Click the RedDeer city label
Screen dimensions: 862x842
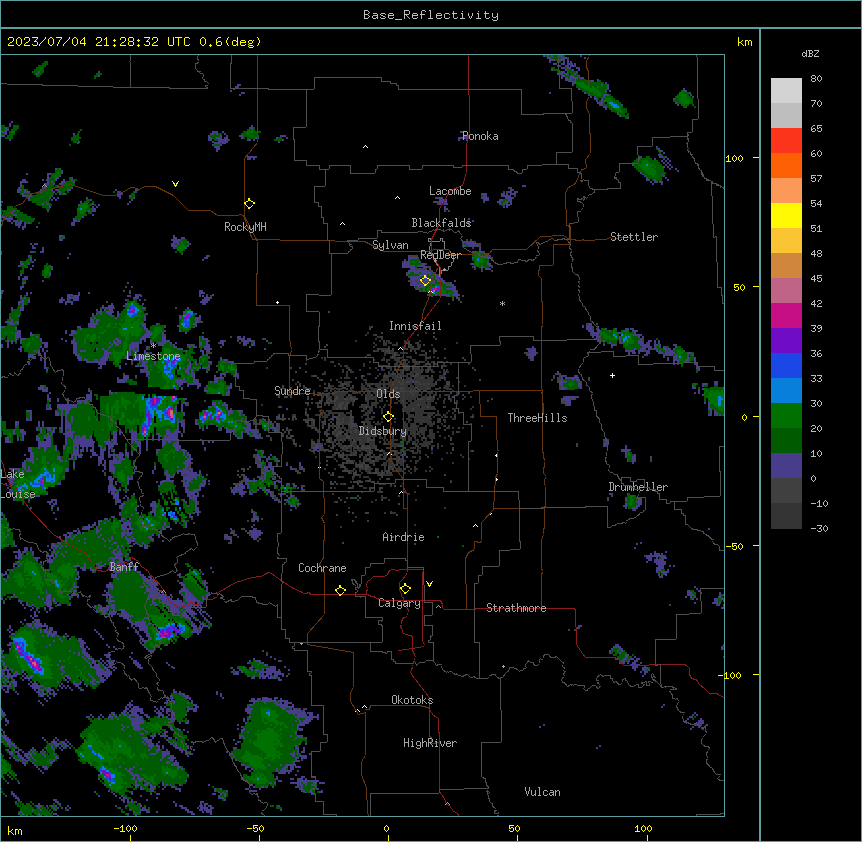click(x=440, y=255)
